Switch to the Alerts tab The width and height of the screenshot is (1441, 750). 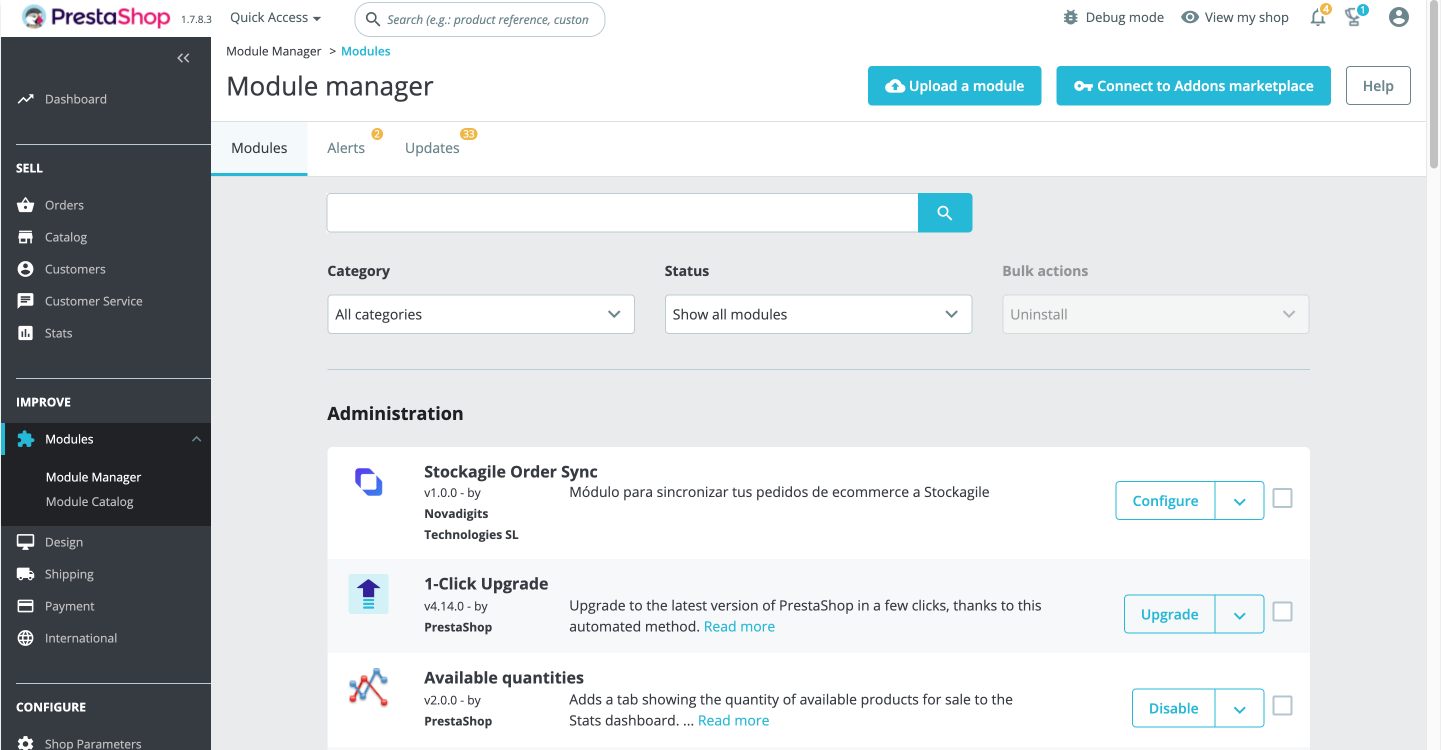click(346, 148)
